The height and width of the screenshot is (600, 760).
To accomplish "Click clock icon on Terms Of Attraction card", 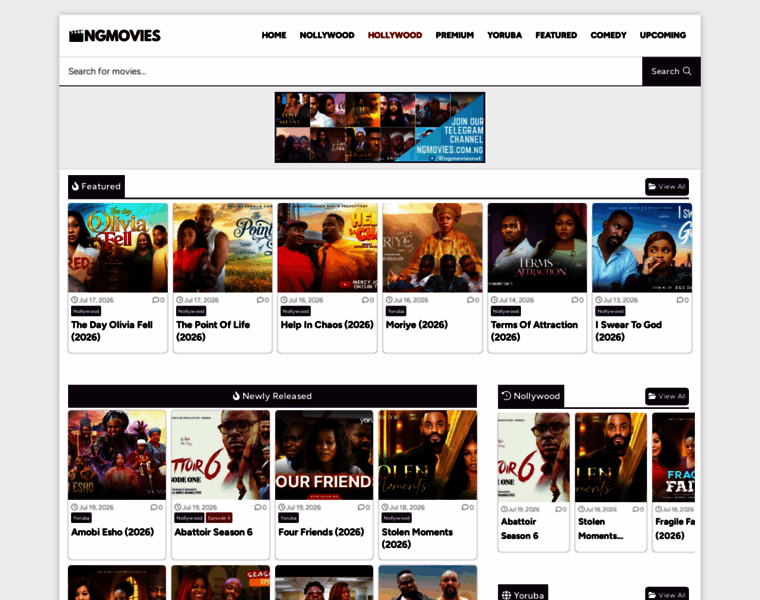I will (x=494, y=300).
